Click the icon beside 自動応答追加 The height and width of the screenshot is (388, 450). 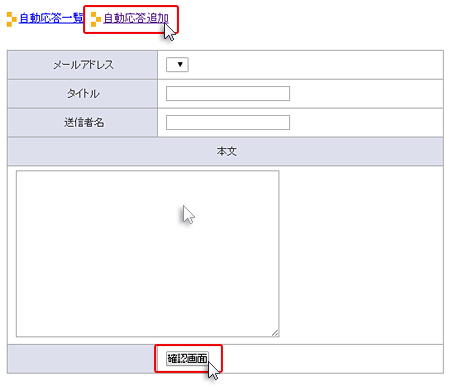click(96, 19)
